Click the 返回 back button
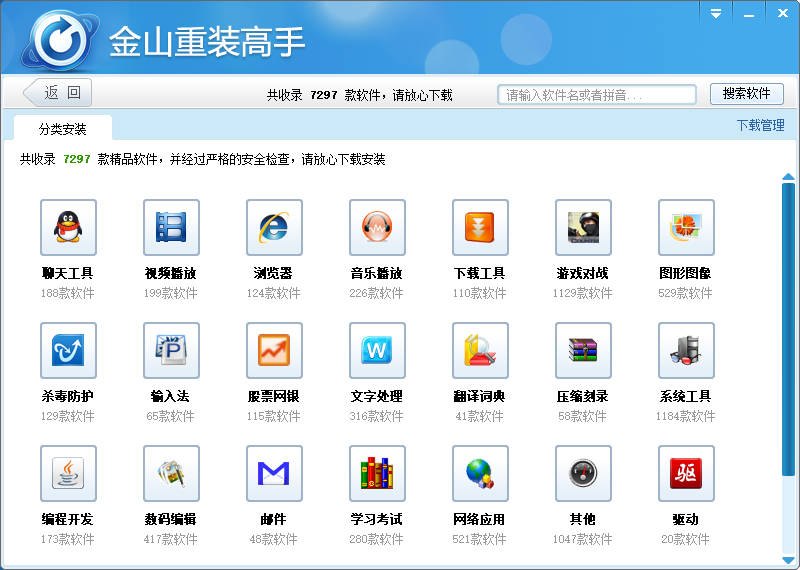The width and height of the screenshot is (800, 570). pyautogui.click(x=58, y=92)
